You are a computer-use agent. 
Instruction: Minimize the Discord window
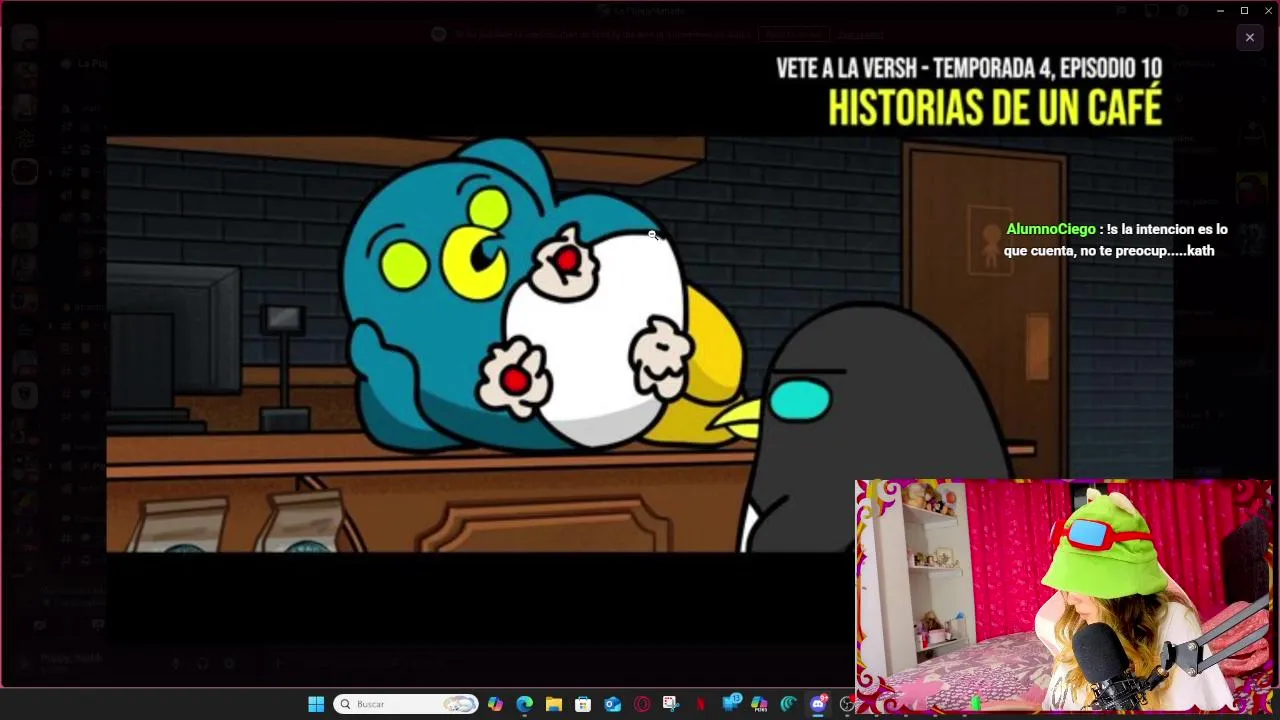click(x=1220, y=10)
